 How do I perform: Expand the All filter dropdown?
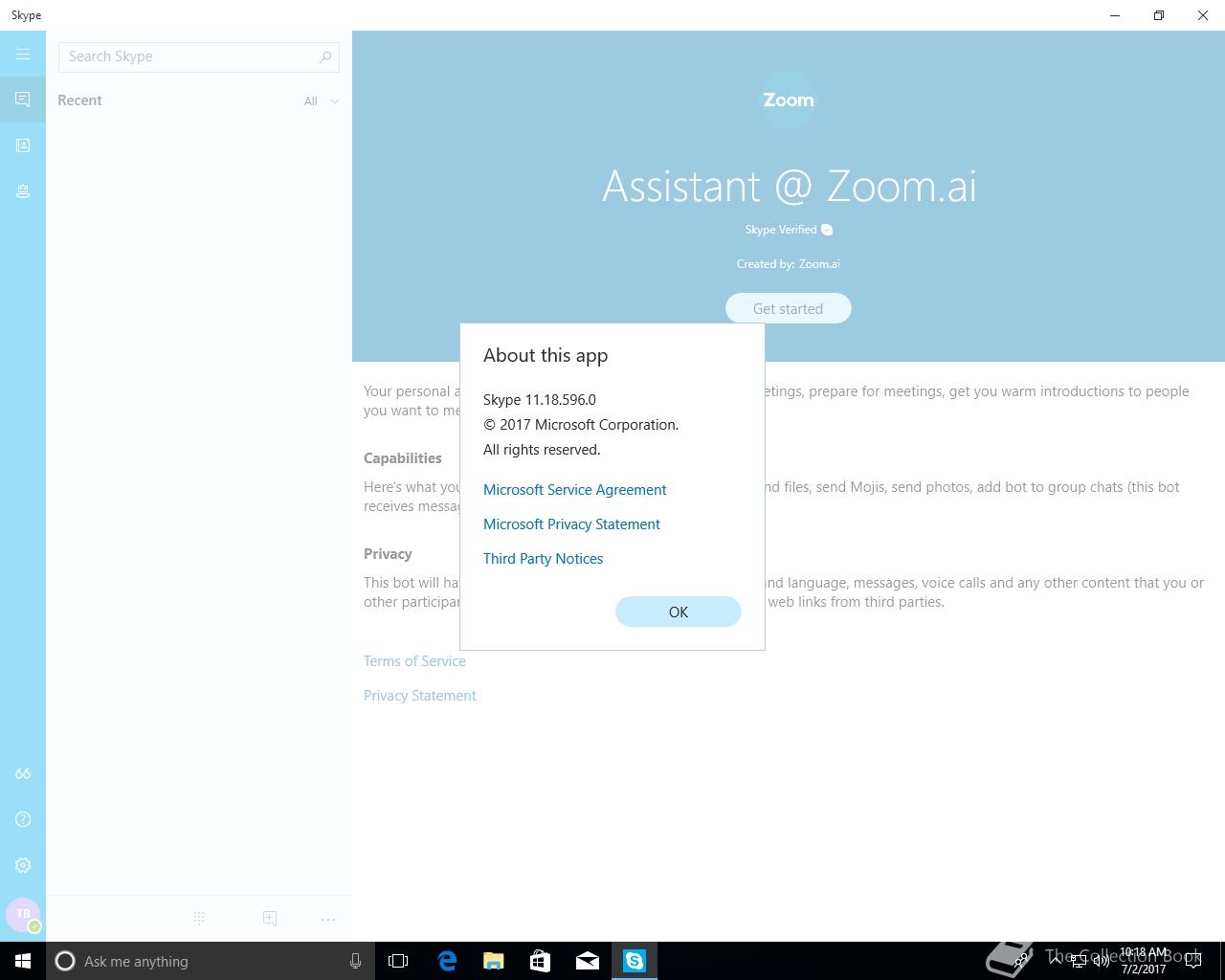pos(321,100)
